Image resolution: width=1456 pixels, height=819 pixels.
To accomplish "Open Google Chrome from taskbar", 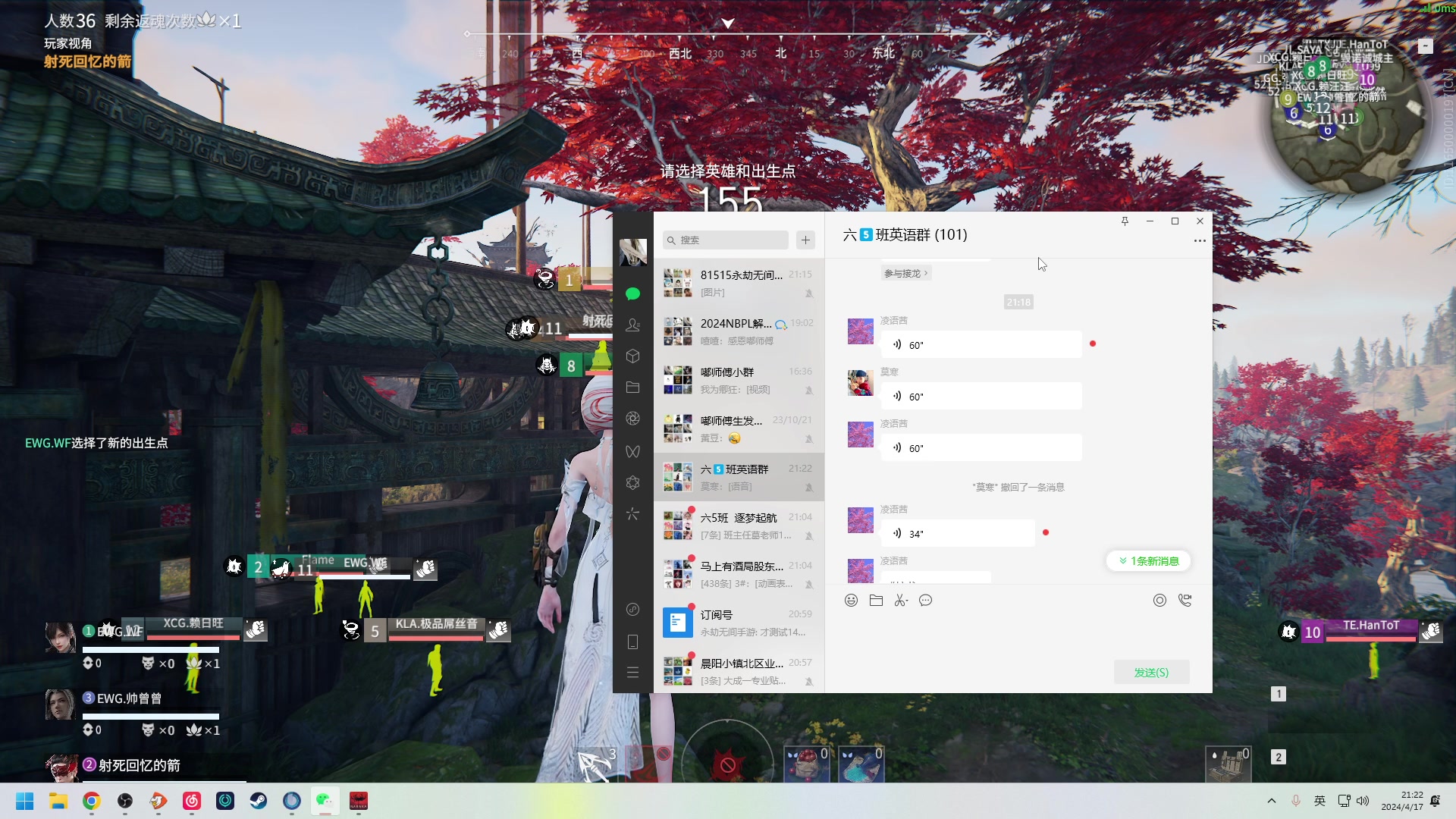I will 92,801.
